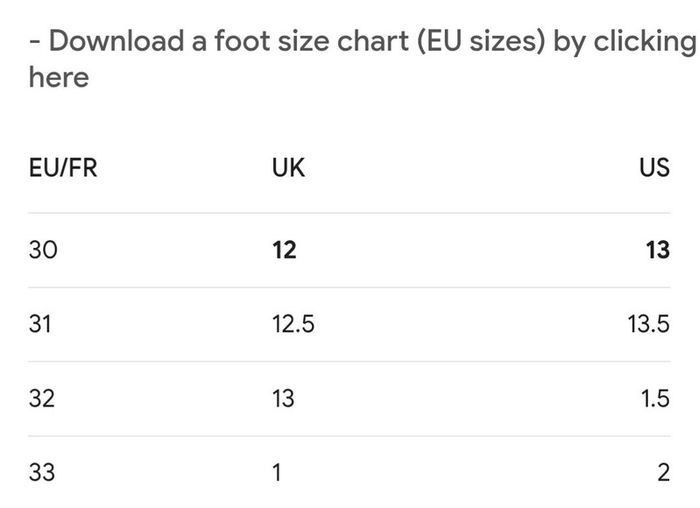Image resolution: width=700 pixels, height=508 pixels.
Task: Click the word 'here' link
Action: tap(59, 77)
